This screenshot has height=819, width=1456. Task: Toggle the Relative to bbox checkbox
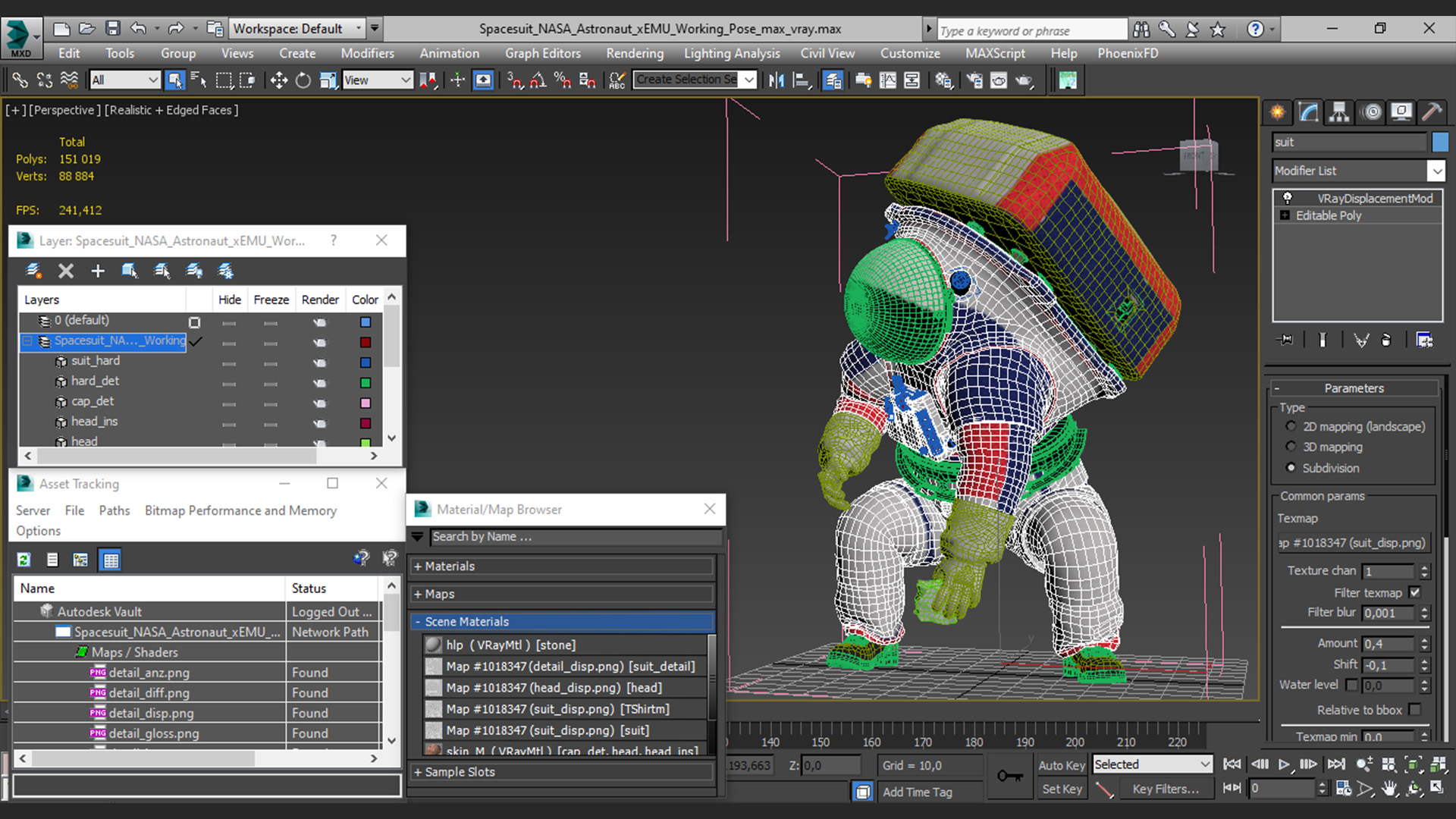1414,710
